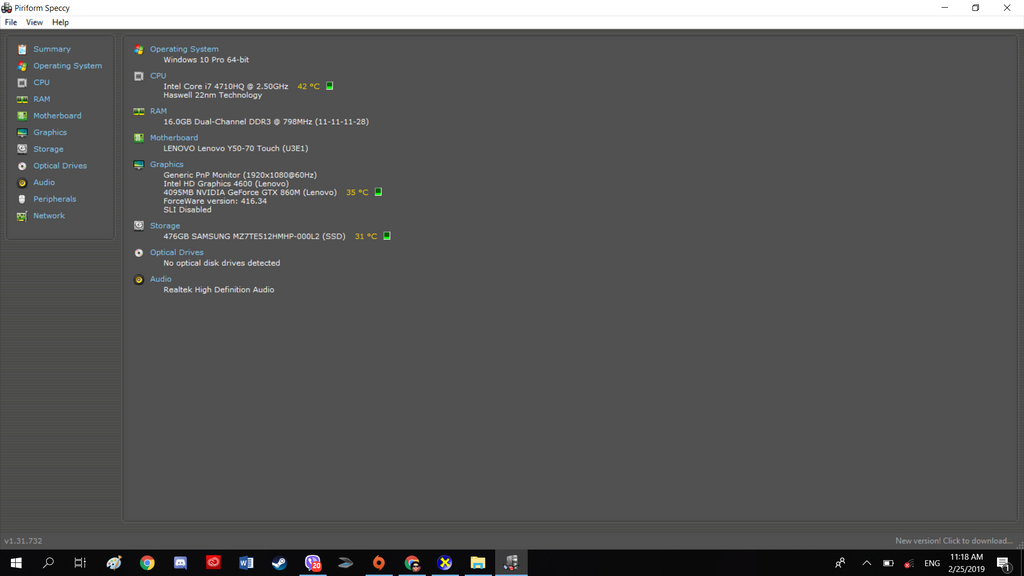The height and width of the screenshot is (576, 1024).
Task: Open Google Chrome from the taskbar
Action: [x=147, y=562]
